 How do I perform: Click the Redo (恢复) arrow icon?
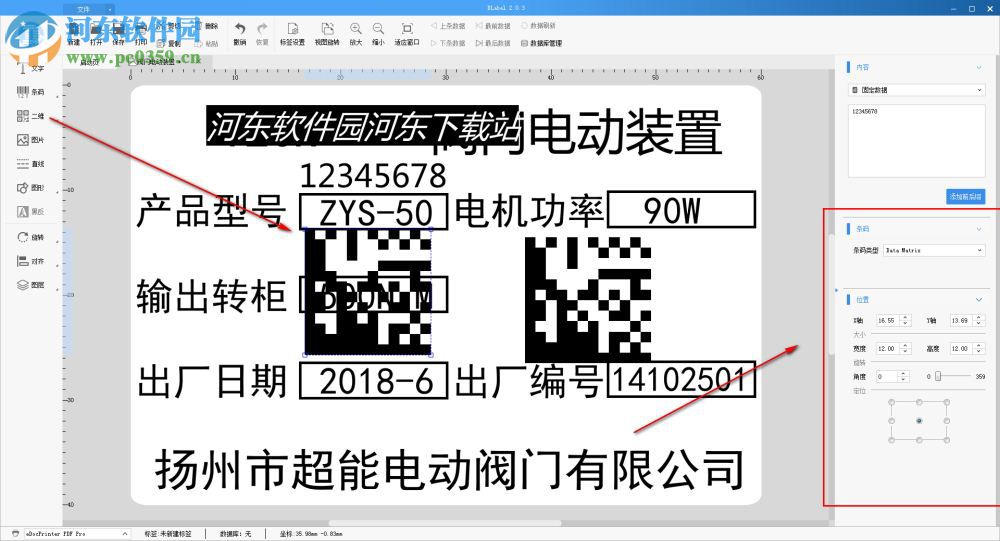point(262,29)
